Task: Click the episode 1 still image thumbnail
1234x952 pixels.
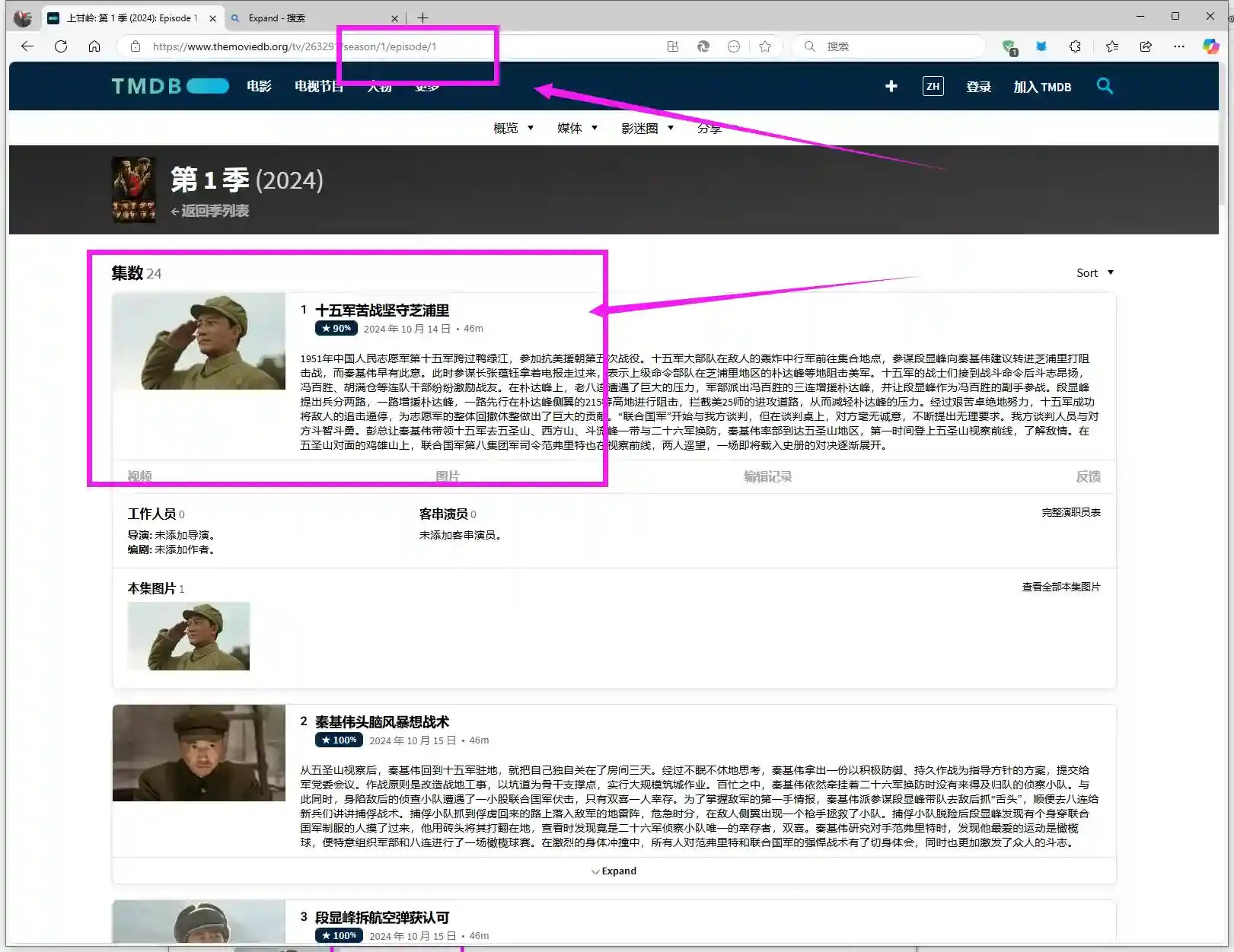Action: 199,342
